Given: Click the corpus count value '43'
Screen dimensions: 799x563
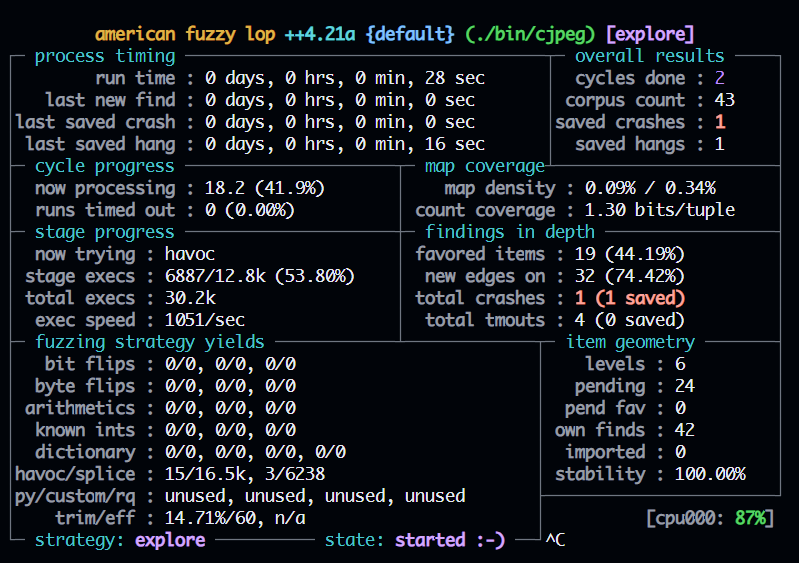Looking at the screenshot, I should click(725, 100).
